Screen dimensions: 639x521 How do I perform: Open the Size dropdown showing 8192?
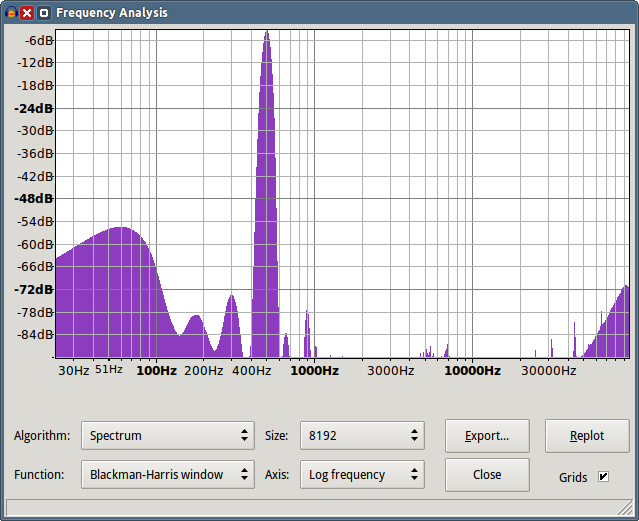(362, 435)
